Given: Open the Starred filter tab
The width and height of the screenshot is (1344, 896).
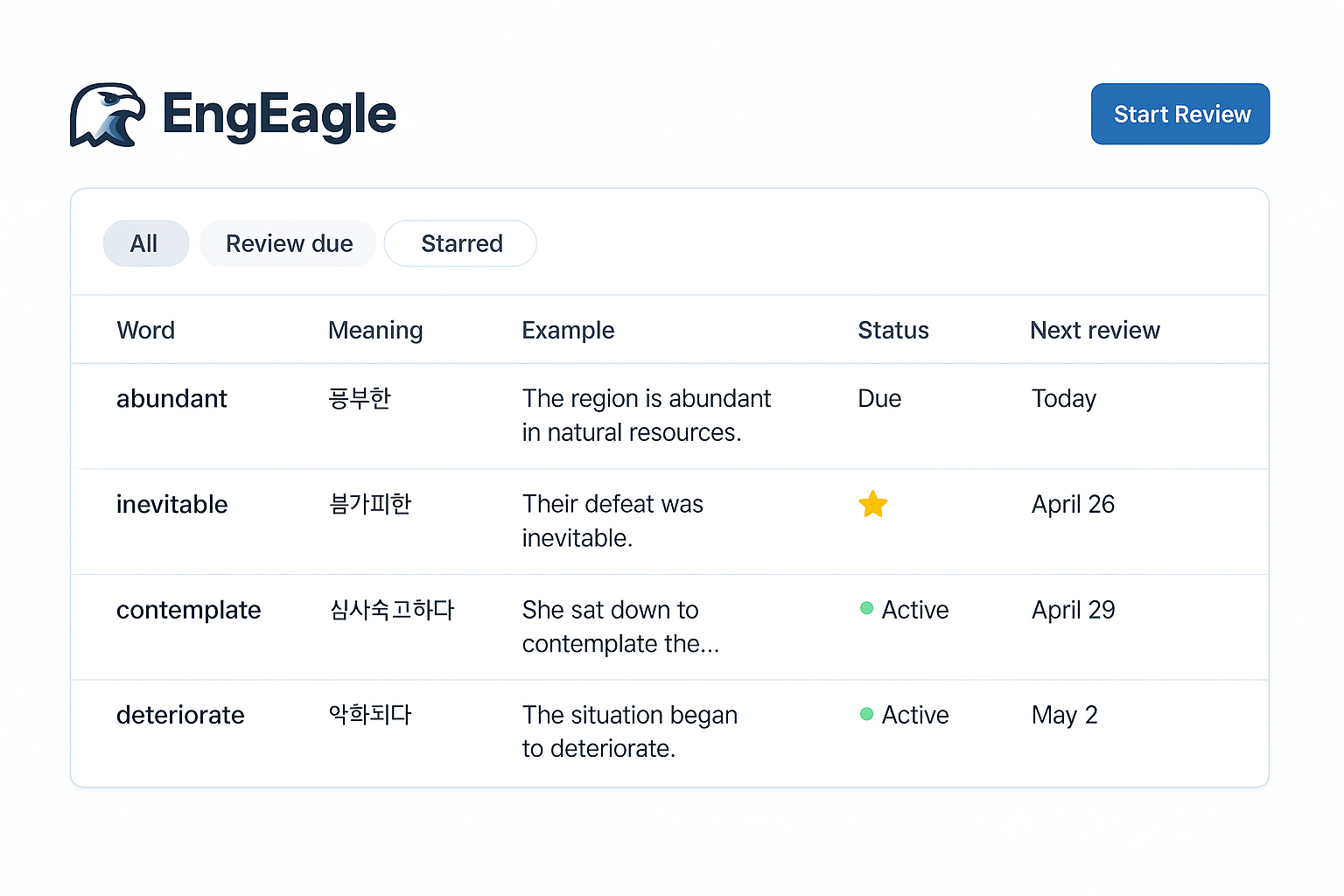Looking at the screenshot, I should pos(461,243).
